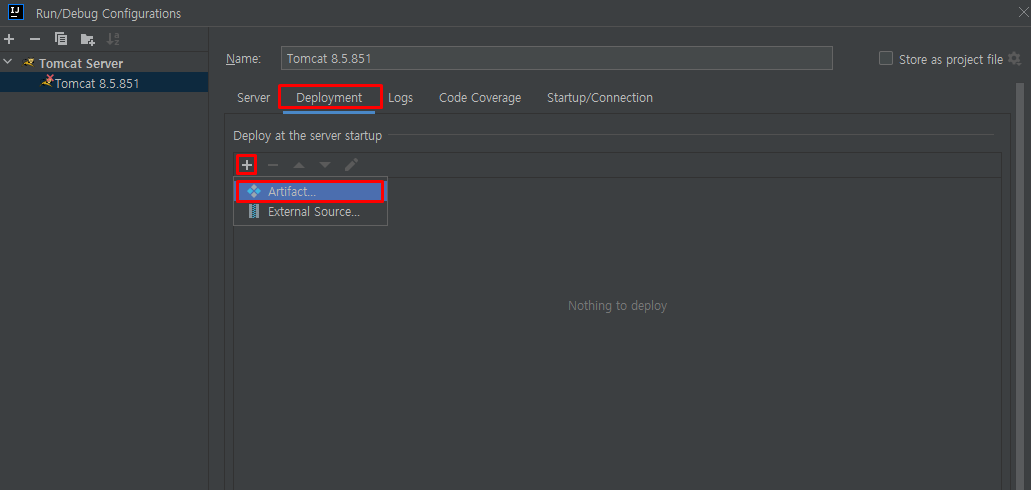This screenshot has height=490, width=1031.
Task: Edit deployment item pencil icon
Action: [x=351, y=164]
